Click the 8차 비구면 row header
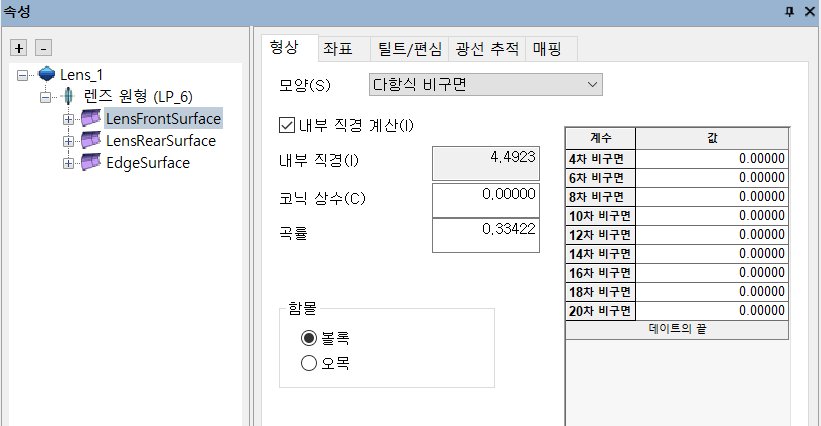 (601, 197)
